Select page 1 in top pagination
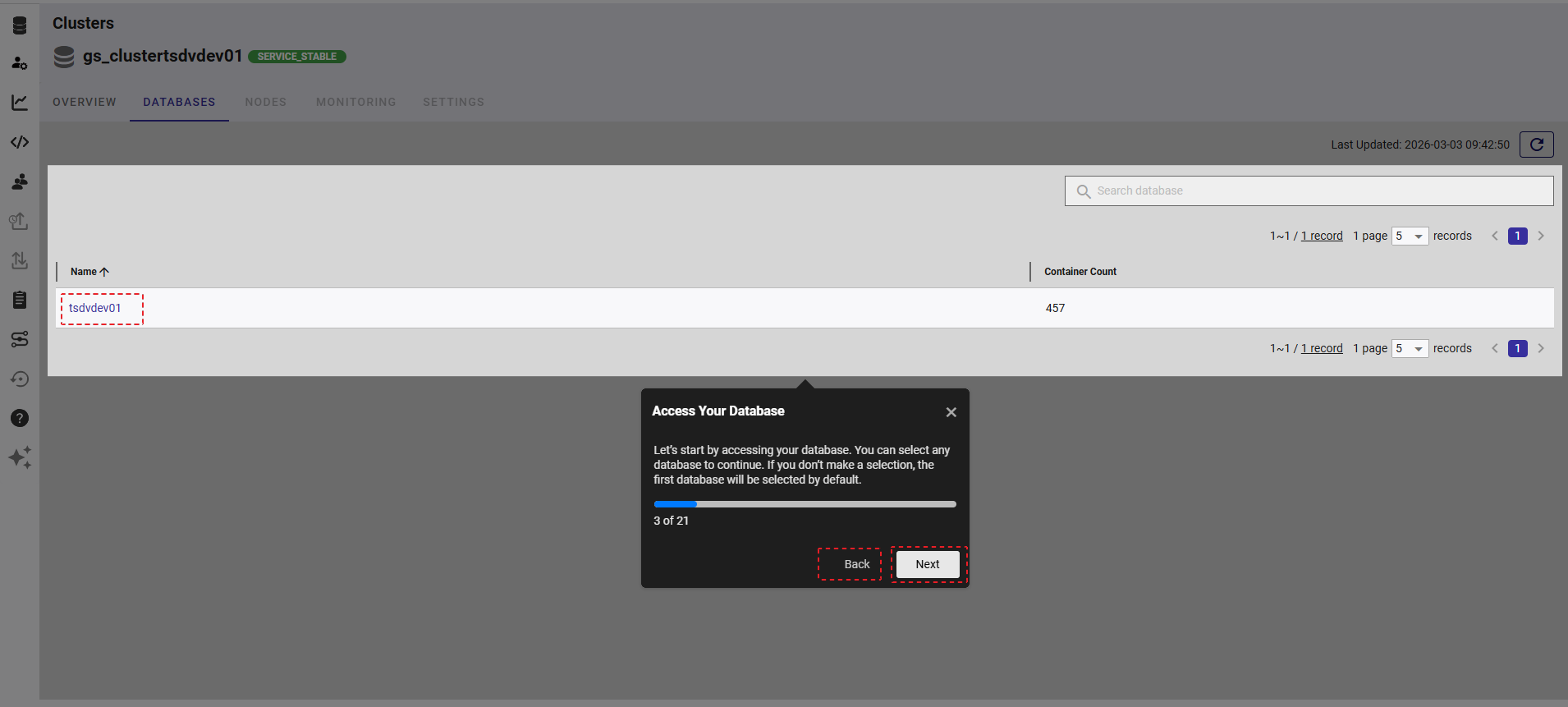This screenshot has height=707, width=1568. pyautogui.click(x=1517, y=236)
